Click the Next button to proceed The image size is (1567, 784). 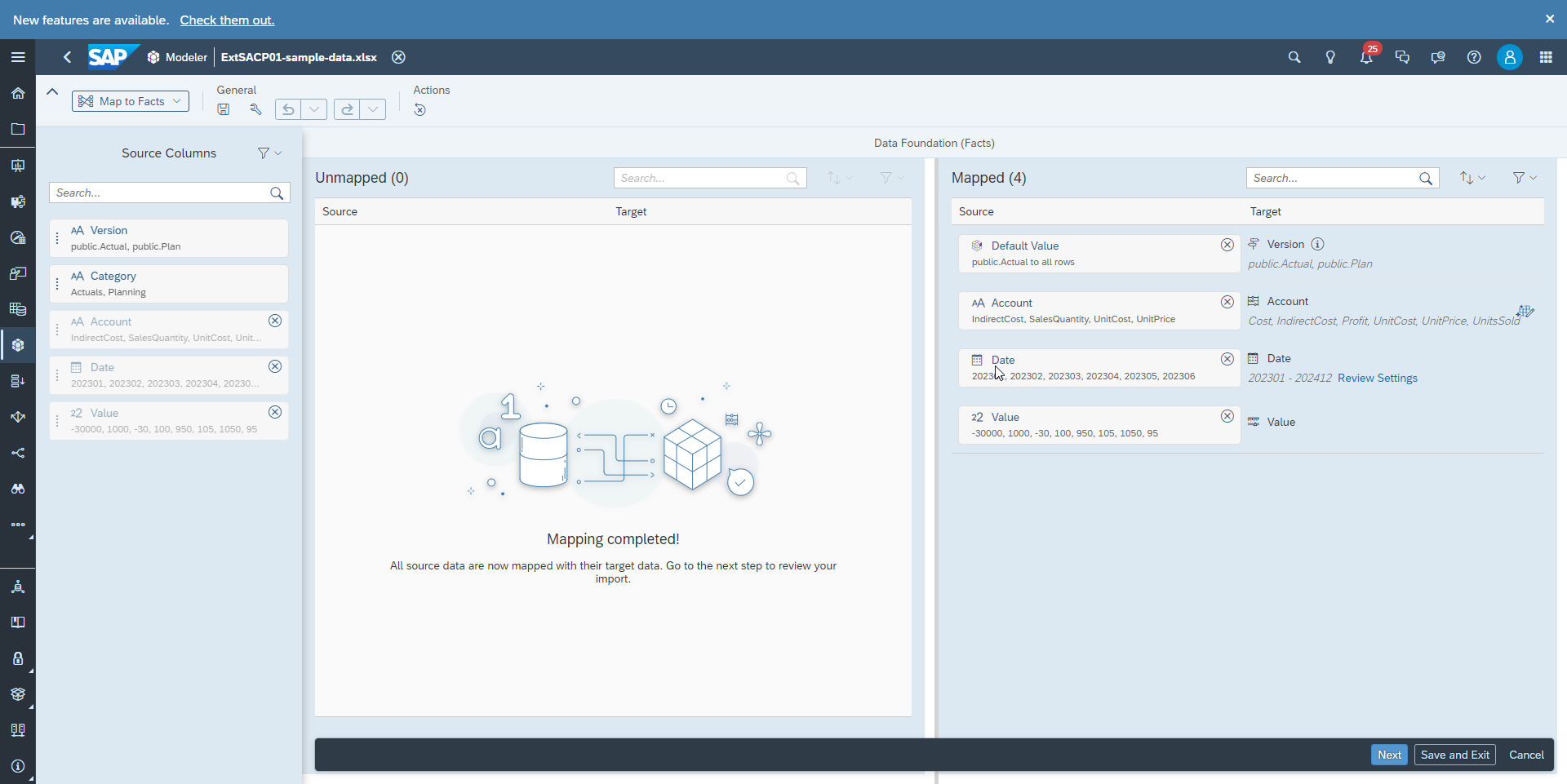pyautogui.click(x=1389, y=755)
